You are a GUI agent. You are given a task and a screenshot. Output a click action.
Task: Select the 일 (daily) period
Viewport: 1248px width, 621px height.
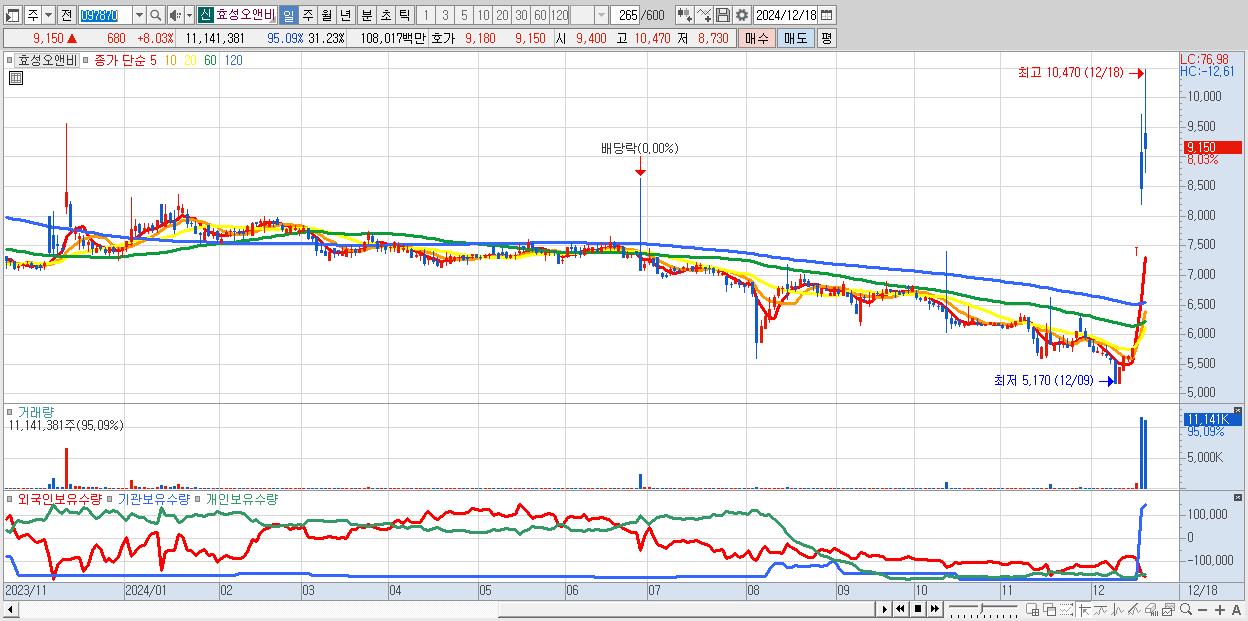(288, 15)
